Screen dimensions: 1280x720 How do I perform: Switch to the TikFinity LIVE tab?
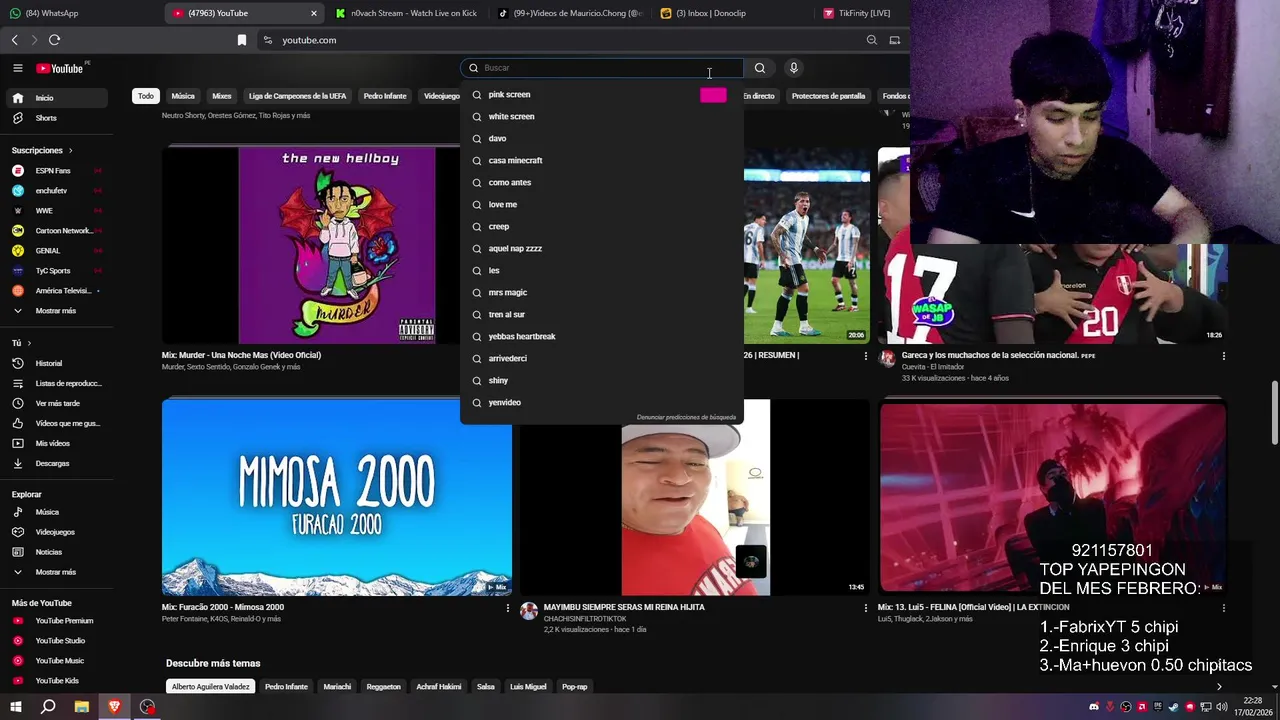(862, 13)
